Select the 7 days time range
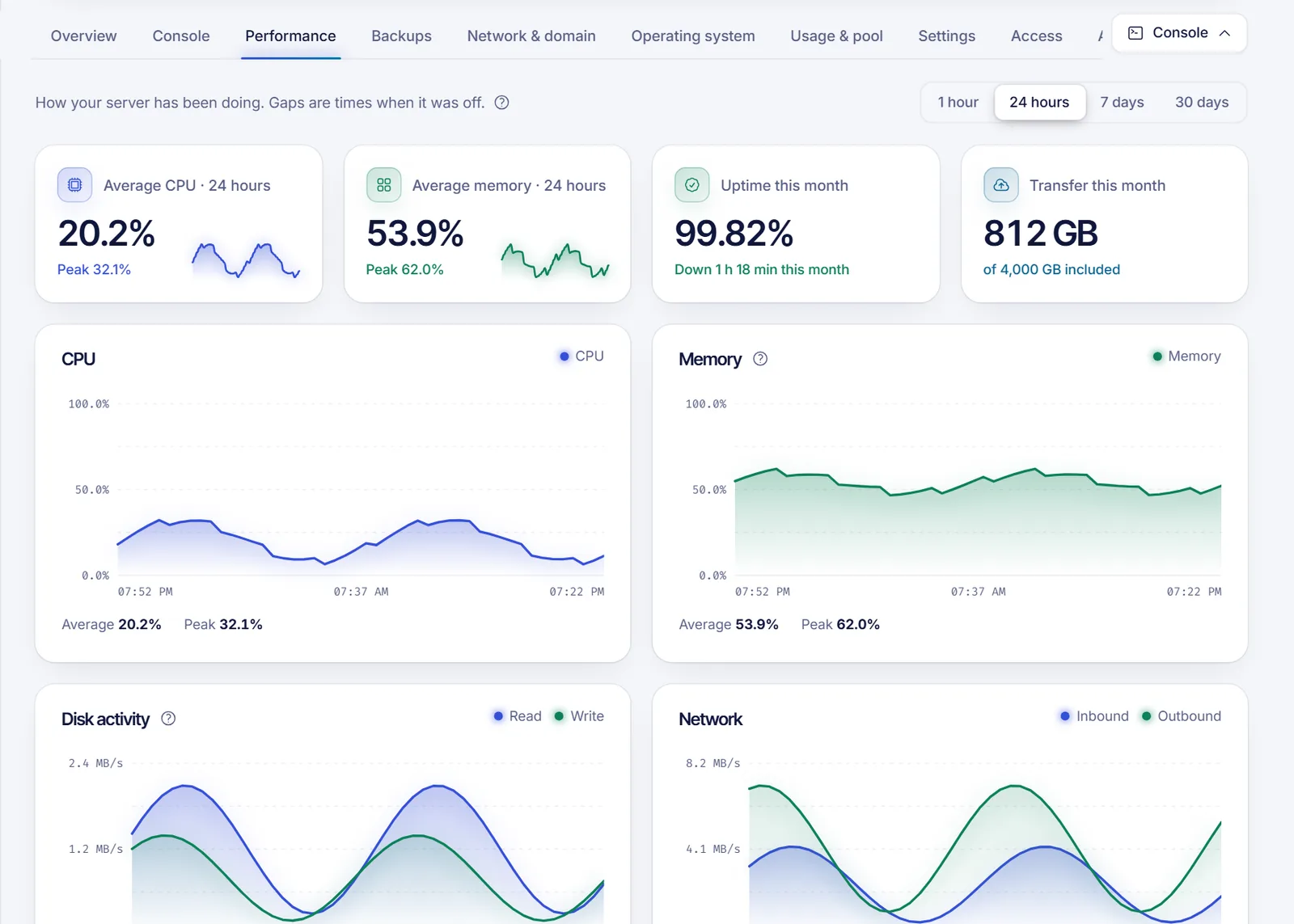The height and width of the screenshot is (924, 1294). (1122, 103)
